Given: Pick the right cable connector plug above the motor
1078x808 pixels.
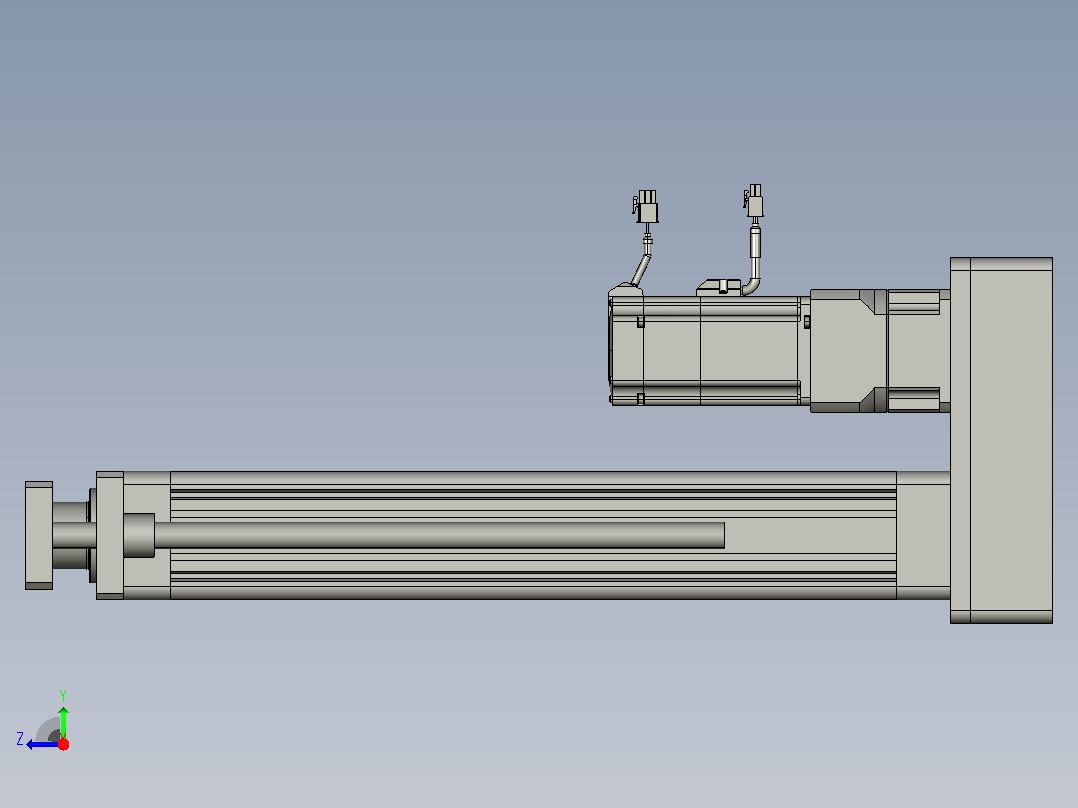Looking at the screenshot, I should (754, 200).
